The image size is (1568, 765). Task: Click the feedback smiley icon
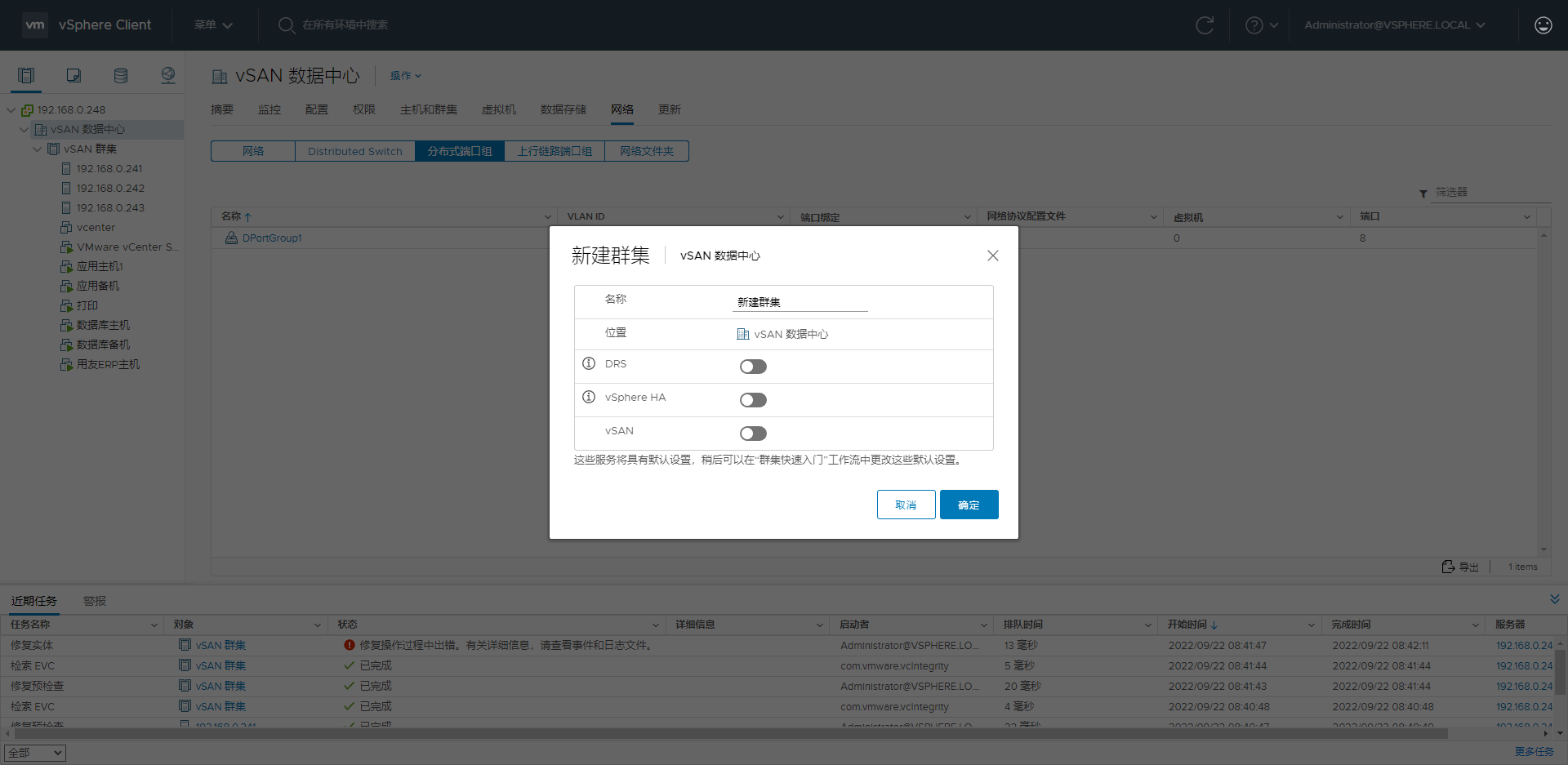1543,25
